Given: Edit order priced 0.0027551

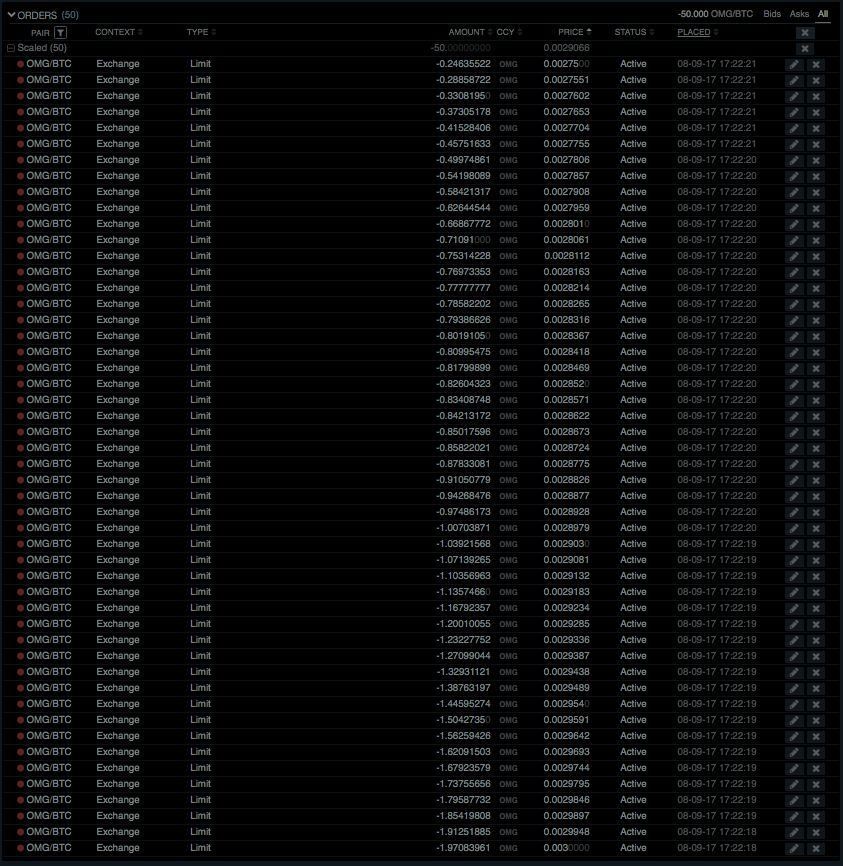Looking at the screenshot, I should tap(793, 81).
